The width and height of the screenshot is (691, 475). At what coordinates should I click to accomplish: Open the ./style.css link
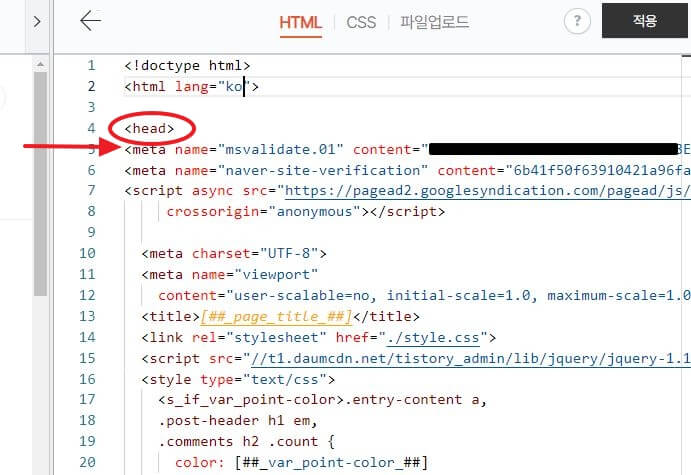tap(434, 338)
